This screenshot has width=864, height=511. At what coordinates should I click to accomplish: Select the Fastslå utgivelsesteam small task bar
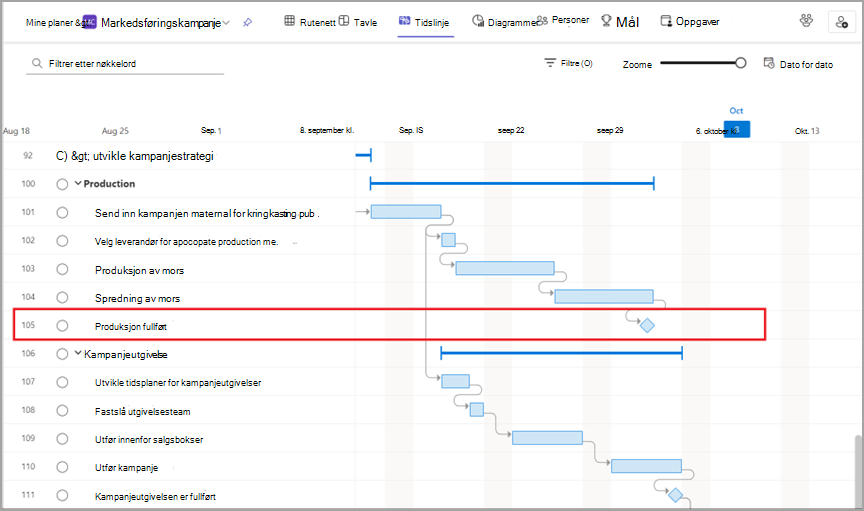coord(477,410)
